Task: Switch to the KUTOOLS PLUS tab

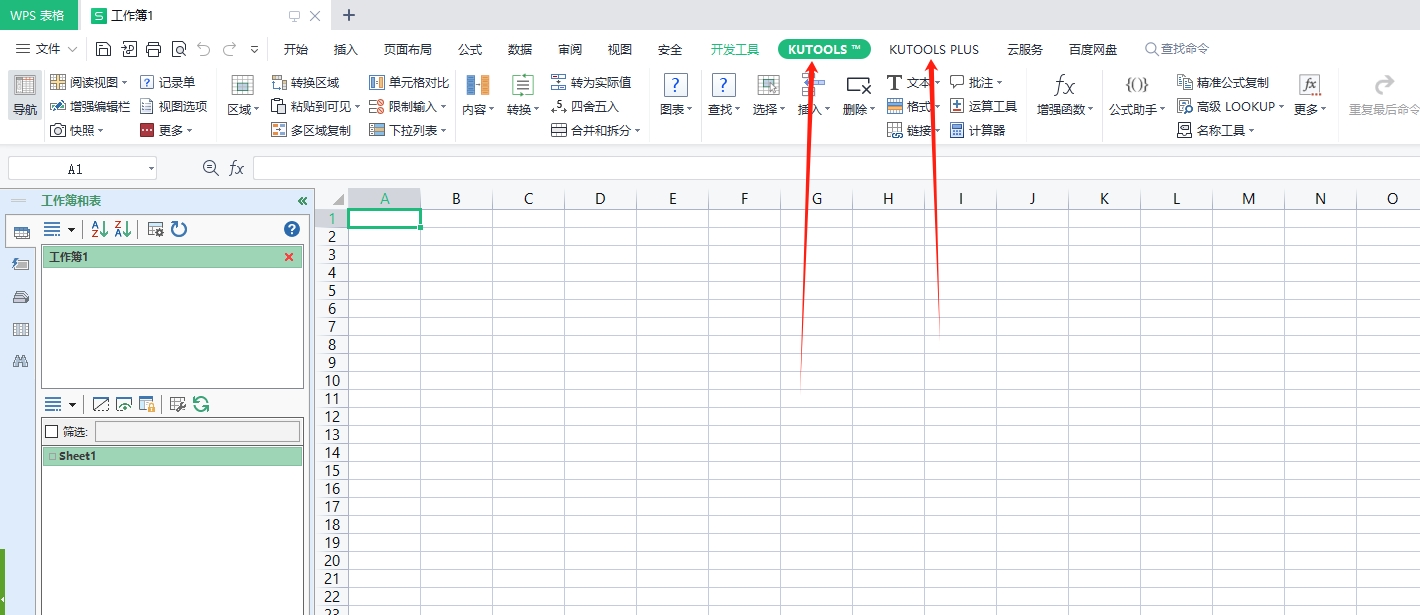Action: click(x=934, y=49)
